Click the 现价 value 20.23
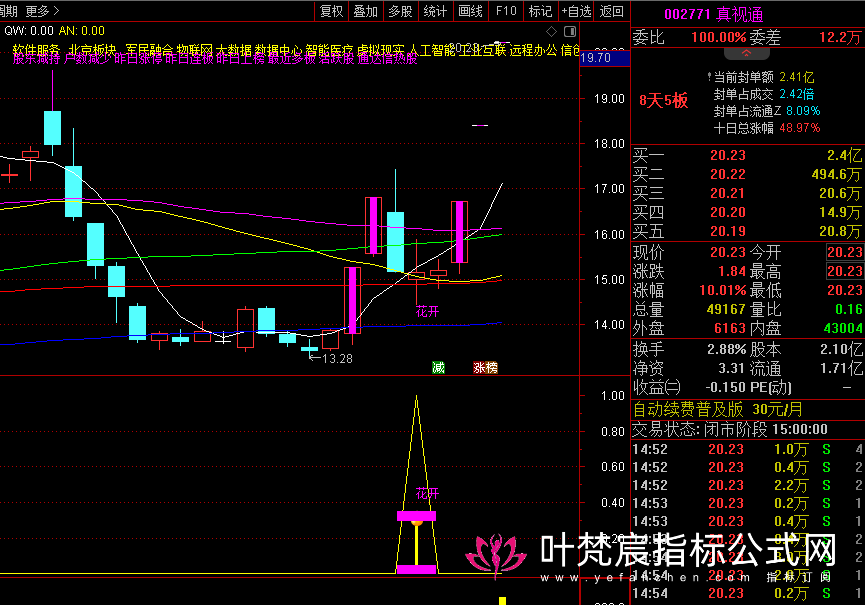Image resolution: width=865 pixels, height=605 pixels. point(728,253)
